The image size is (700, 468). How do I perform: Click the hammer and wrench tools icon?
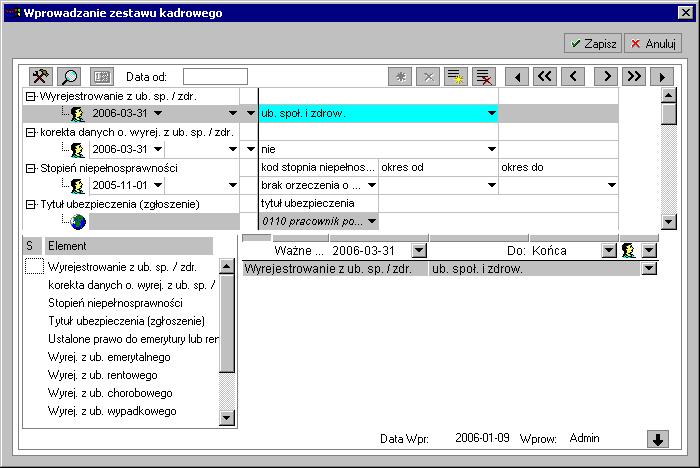point(41,77)
